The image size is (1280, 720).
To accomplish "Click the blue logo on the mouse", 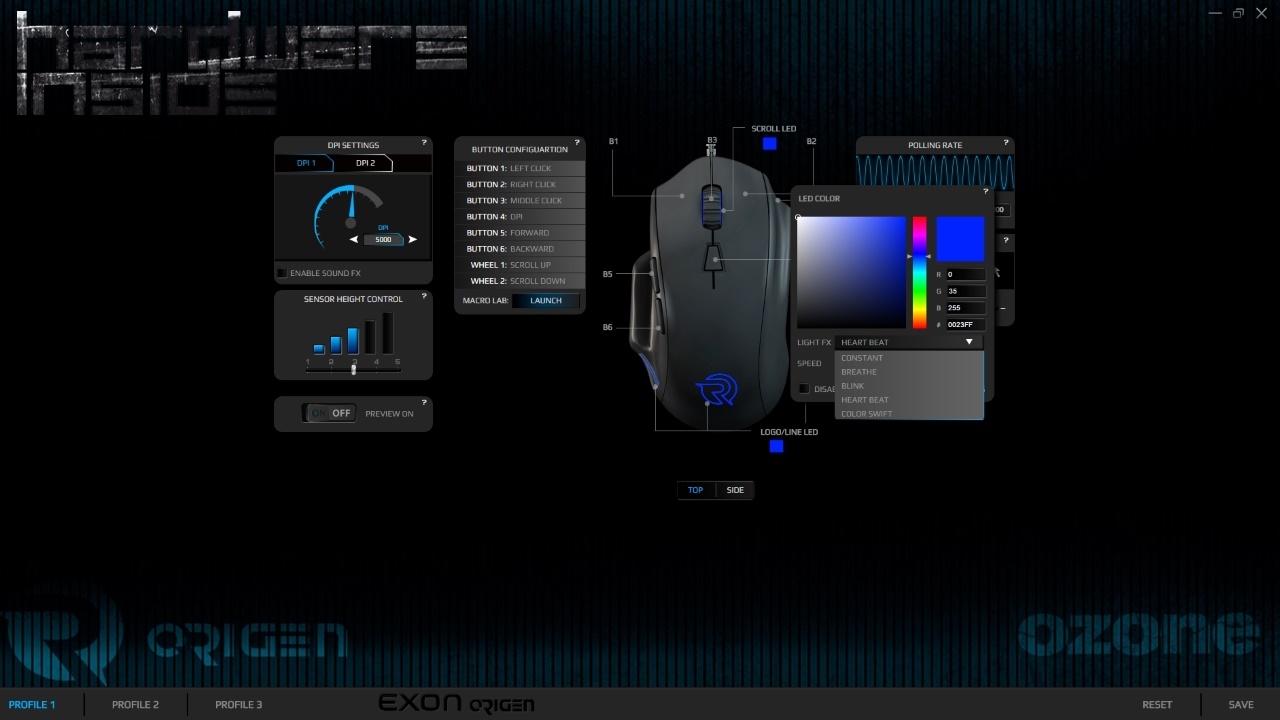I will point(715,389).
